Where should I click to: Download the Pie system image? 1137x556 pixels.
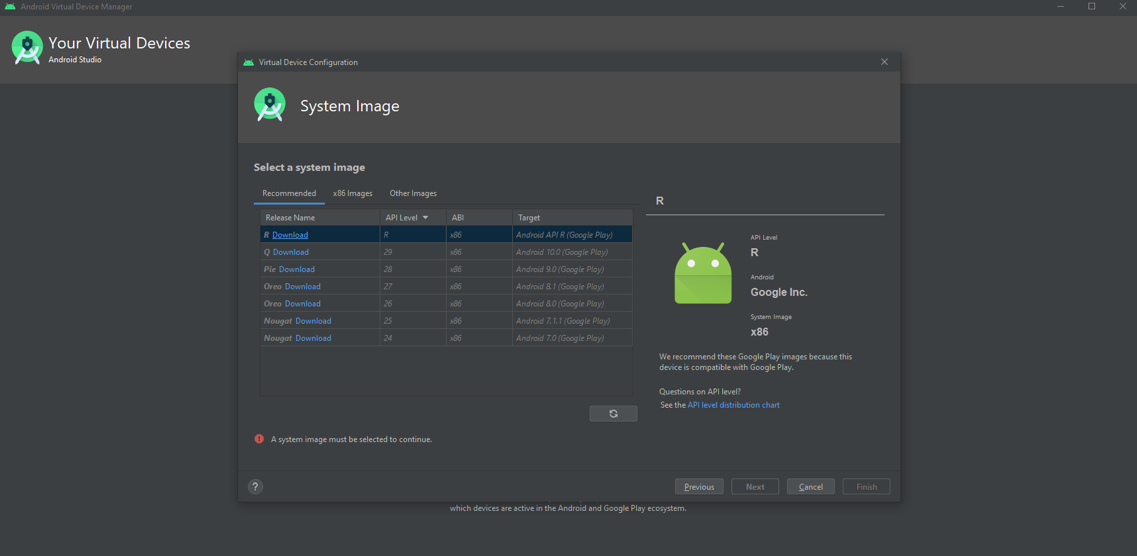pos(297,269)
